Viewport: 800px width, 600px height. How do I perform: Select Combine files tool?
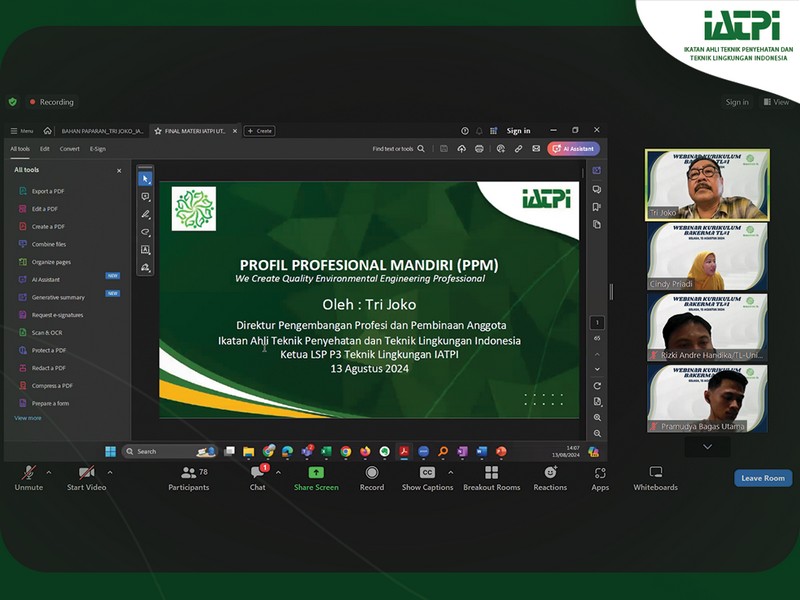click(x=42, y=244)
